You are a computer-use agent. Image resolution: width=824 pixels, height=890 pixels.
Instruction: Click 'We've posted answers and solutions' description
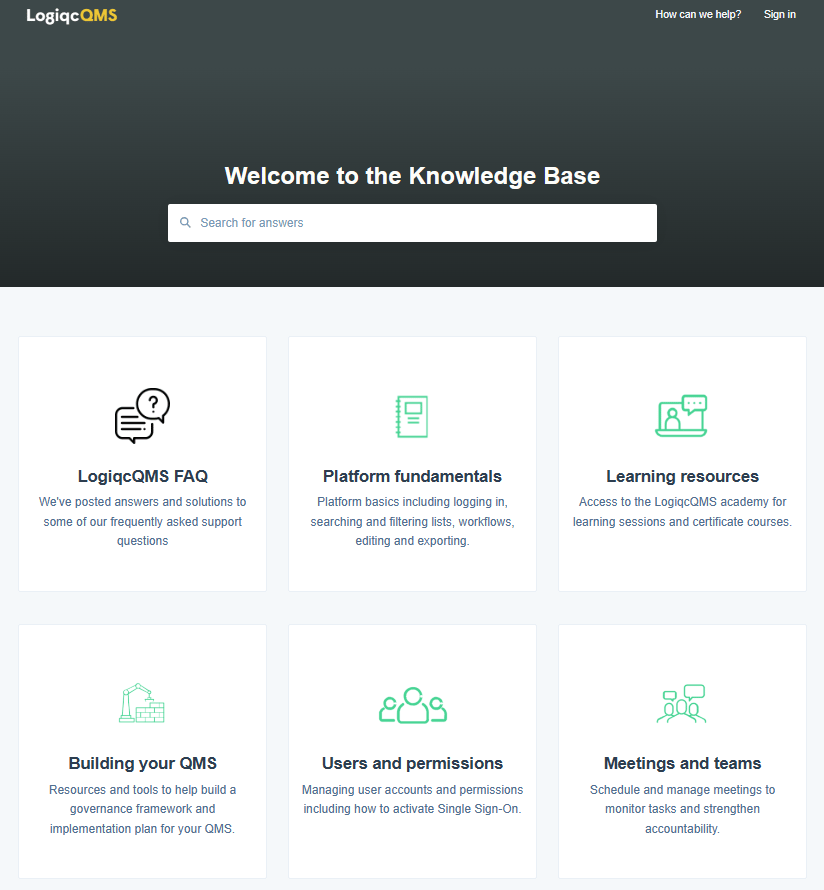(142, 521)
